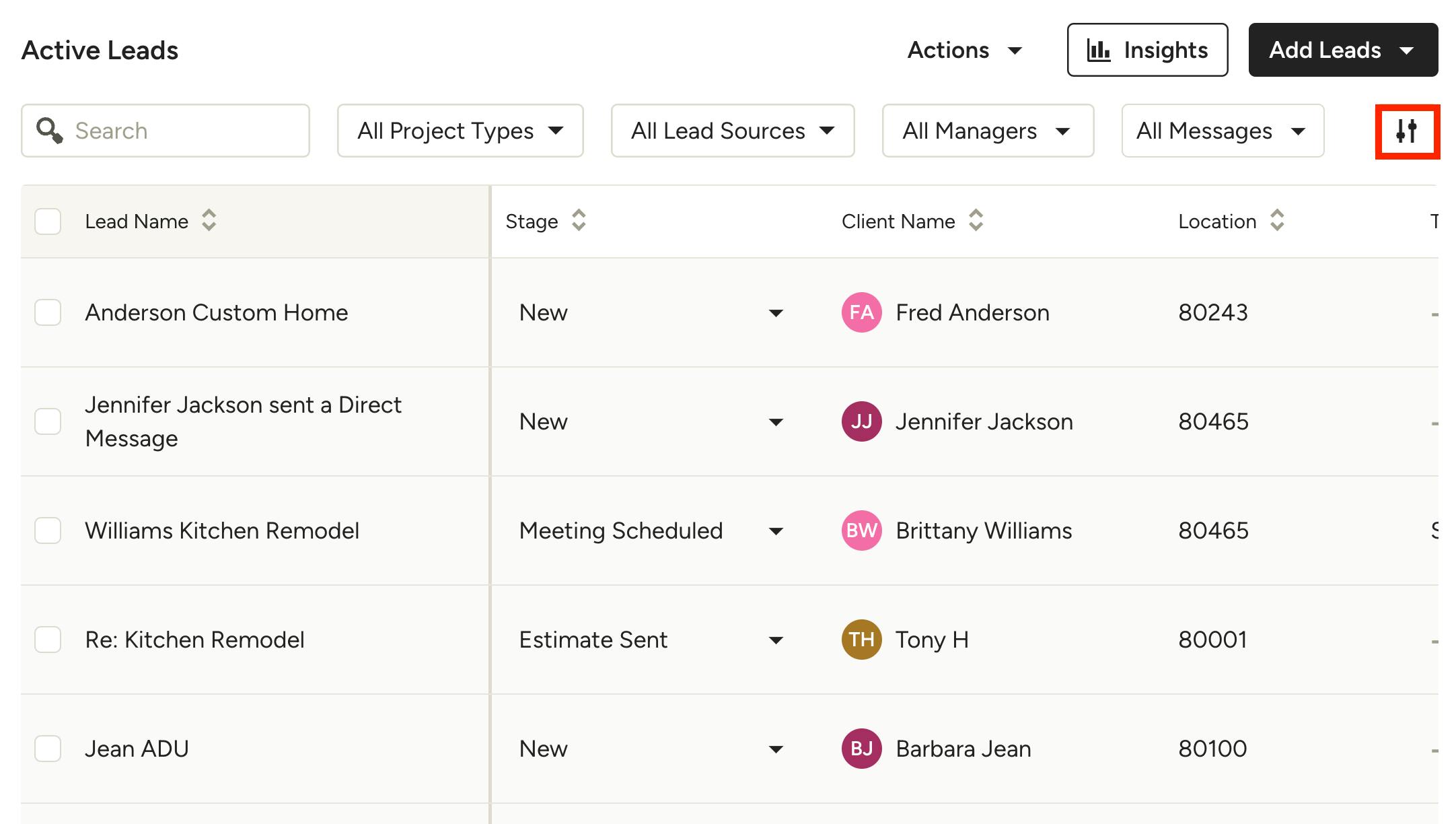The image size is (1456, 824).
Task: Open the All Messages filter menu
Action: 1222,131
